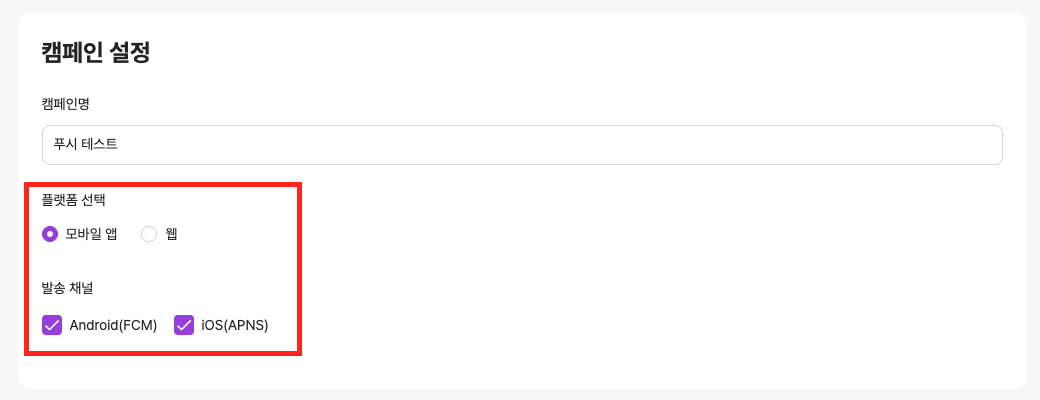The height and width of the screenshot is (400, 1040).
Task: Choose the 웹 platform radio button
Action: coord(149,235)
